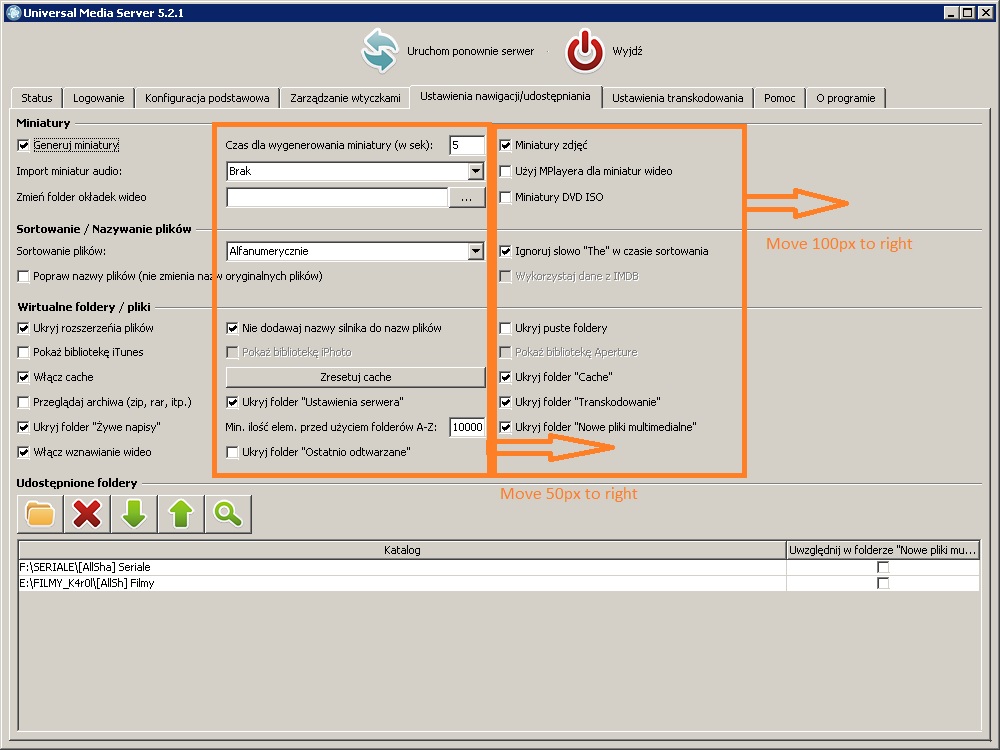Enable Ukryj folder "Ostatnio odtwarzane" checkbox

[x=232, y=453]
